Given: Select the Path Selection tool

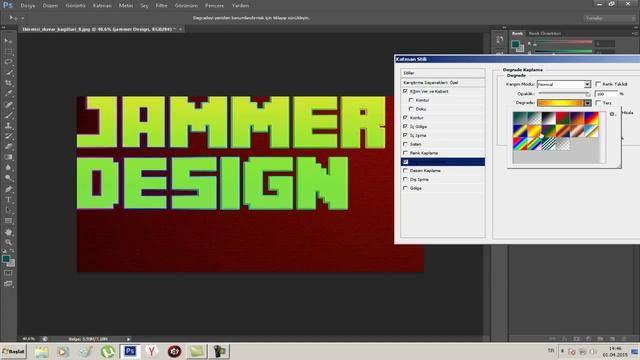Looking at the screenshot, I should (8, 210).
